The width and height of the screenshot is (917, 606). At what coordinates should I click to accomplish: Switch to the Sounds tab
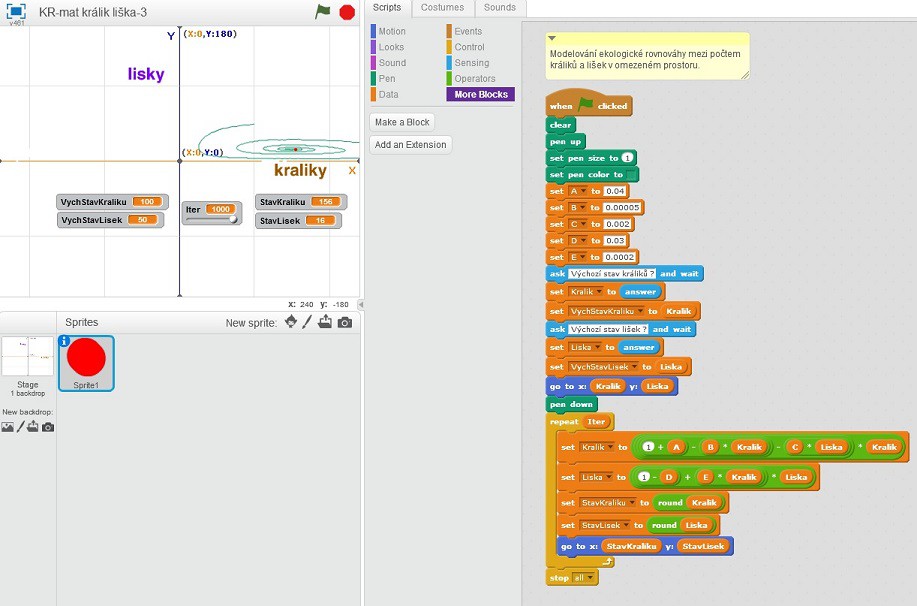click(x=499, y=7)
